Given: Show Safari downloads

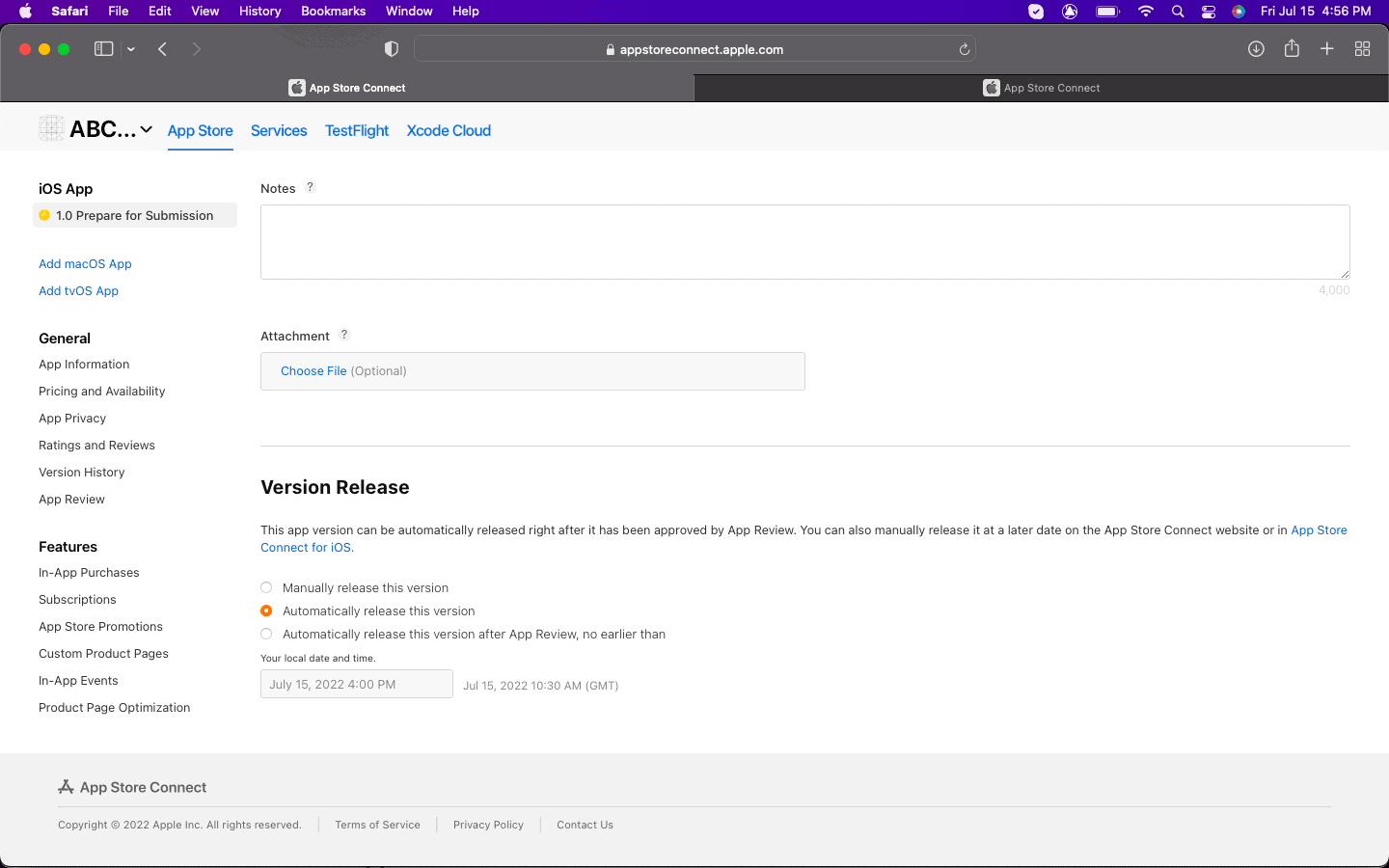Looking at the screenshot, I should 1256,49.
